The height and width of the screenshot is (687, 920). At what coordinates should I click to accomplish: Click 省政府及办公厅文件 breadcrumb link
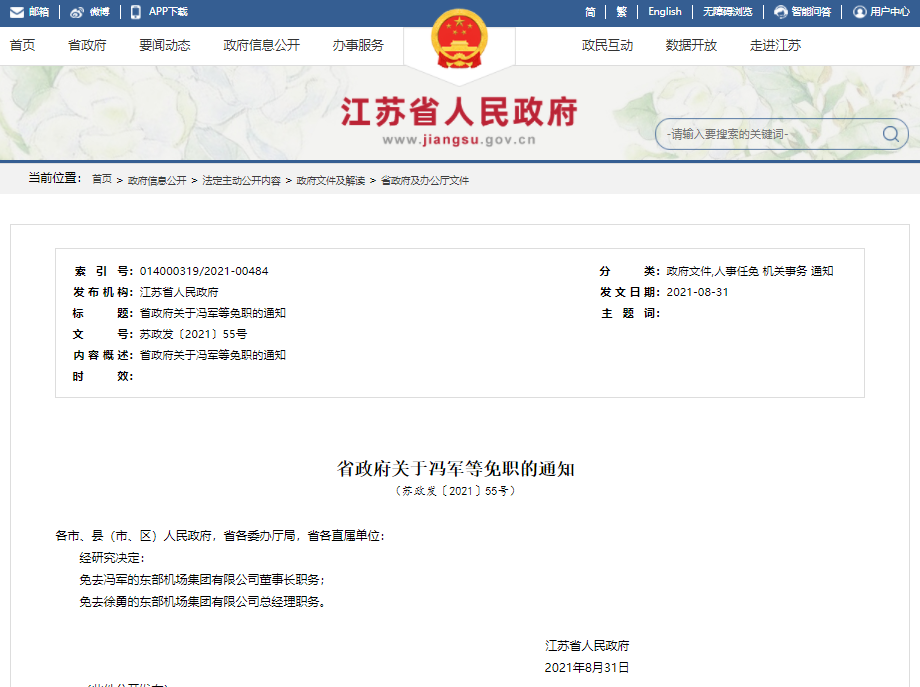[x=425, y=180]
